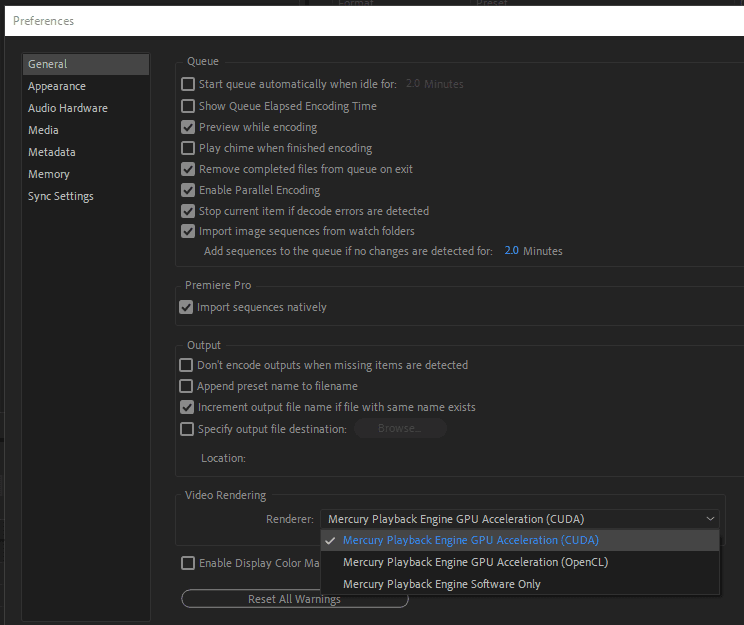Enable Append preset name to filename
Screen dimensions: 744x625
186,386
